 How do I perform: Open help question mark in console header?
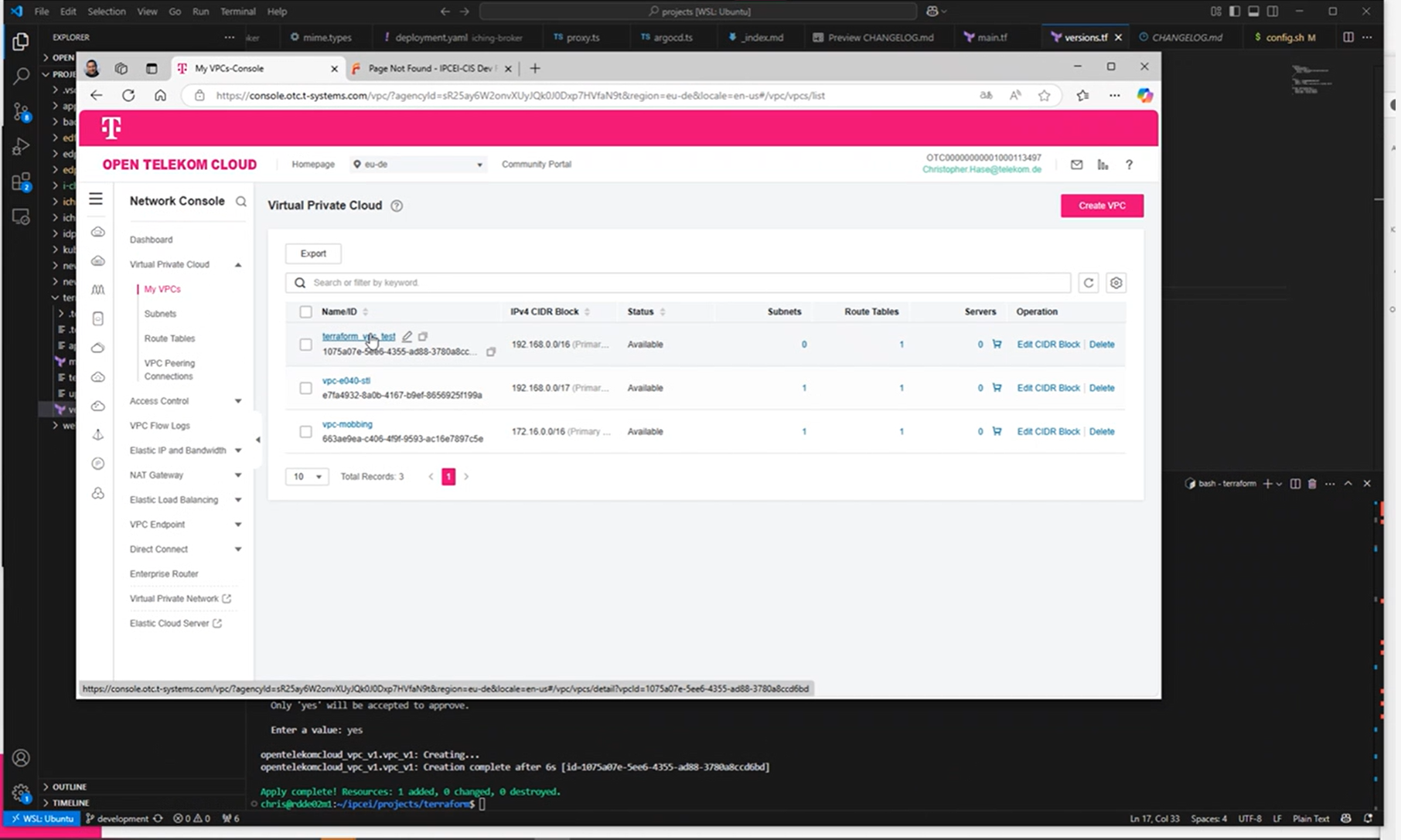click(x=1129, y=165)
